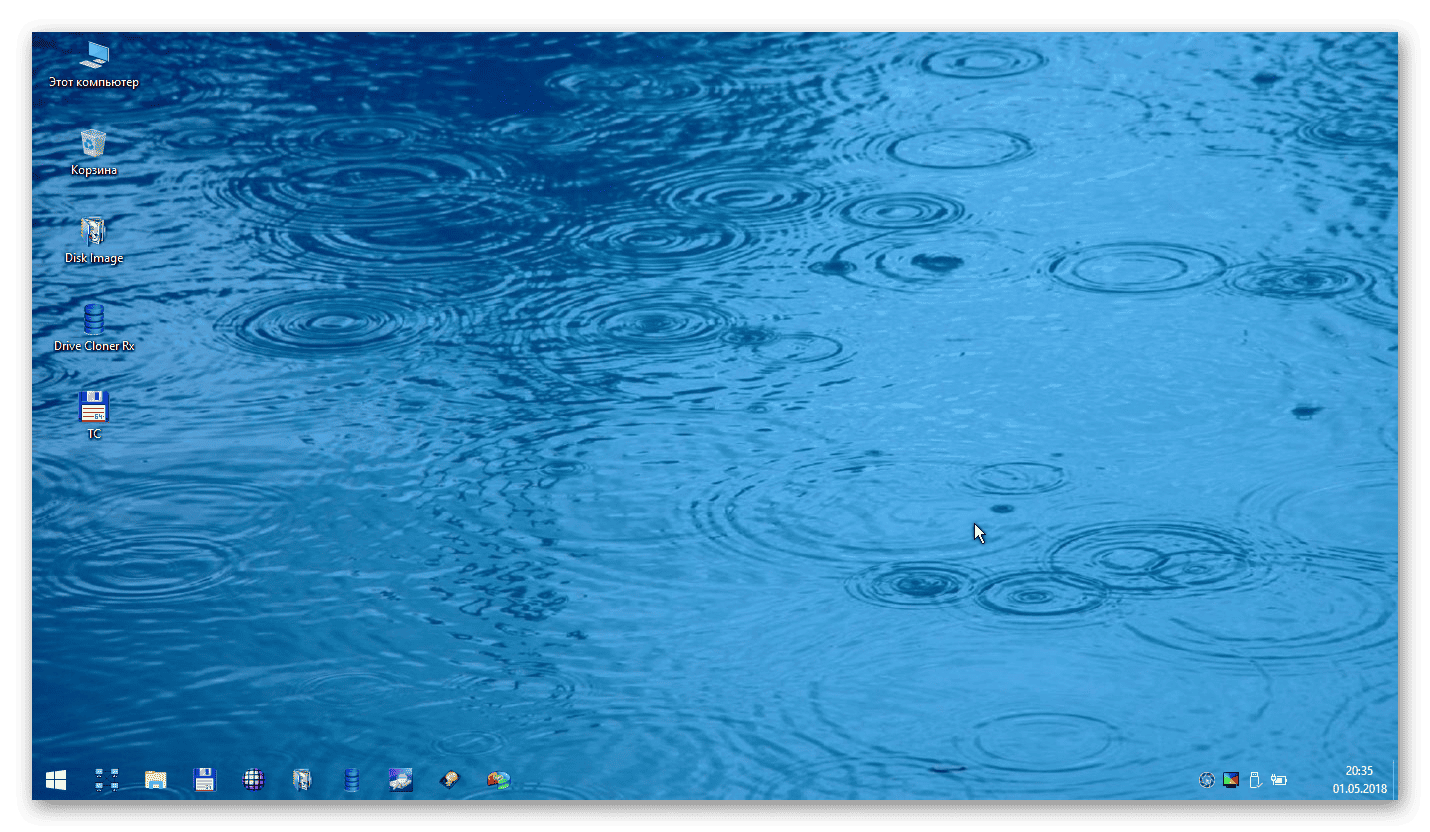Launch Disk Image from the taskbar

click(302, 780)
